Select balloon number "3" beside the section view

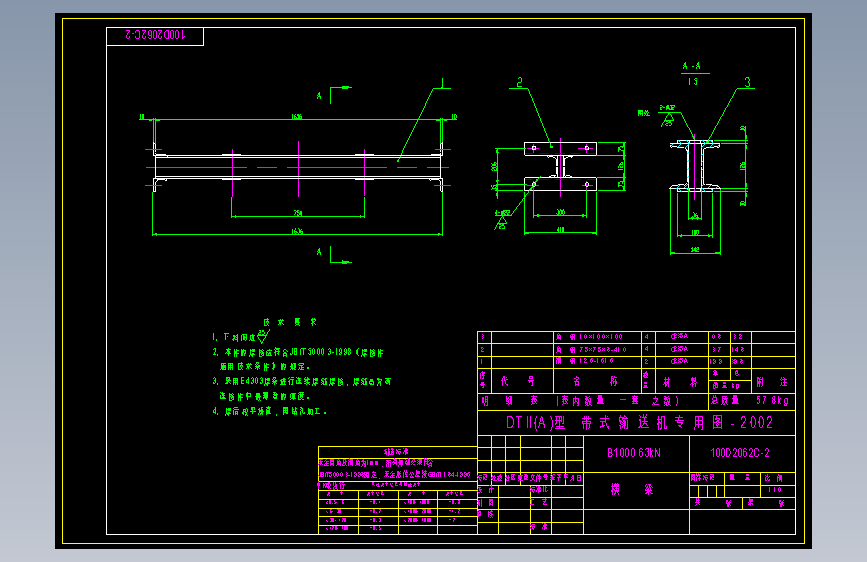click(x=748, y=82)
